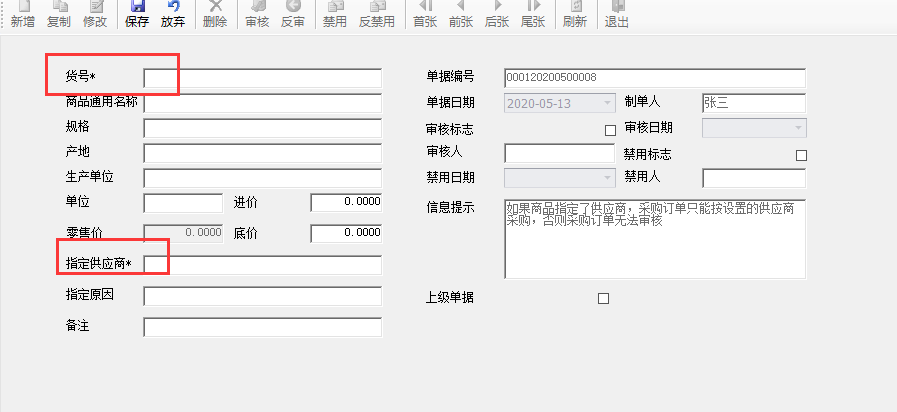The width and height of the screenshot is (897, 412).
Task: Toggle the 审核标志 checkbox
Action: click(610, 130)
